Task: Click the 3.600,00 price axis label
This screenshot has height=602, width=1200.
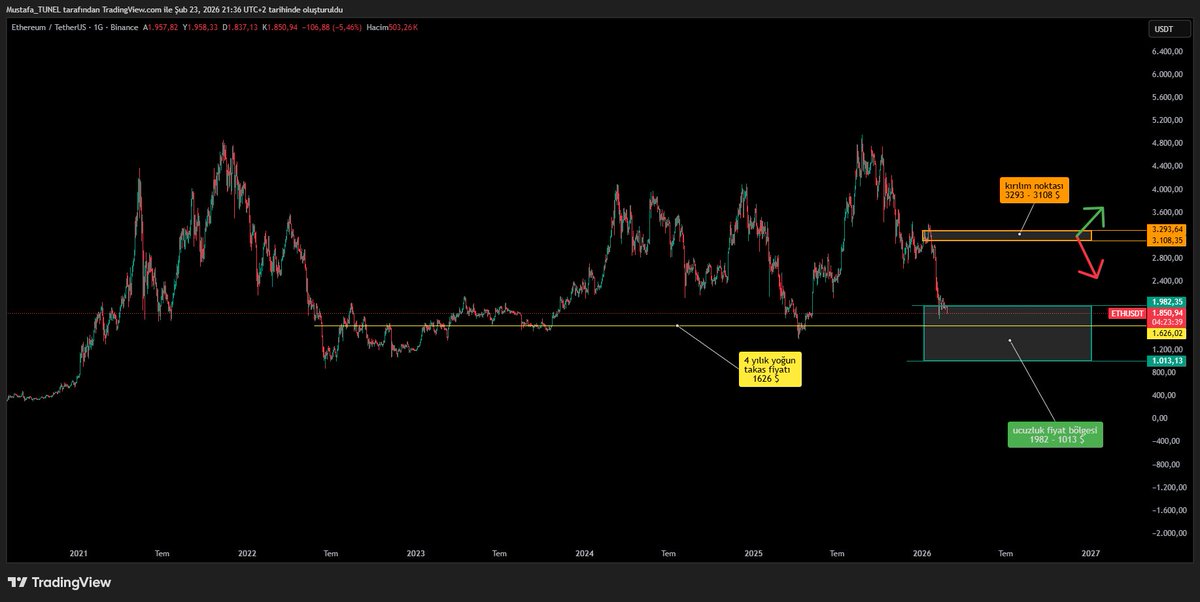Action: pos(1168,212)
